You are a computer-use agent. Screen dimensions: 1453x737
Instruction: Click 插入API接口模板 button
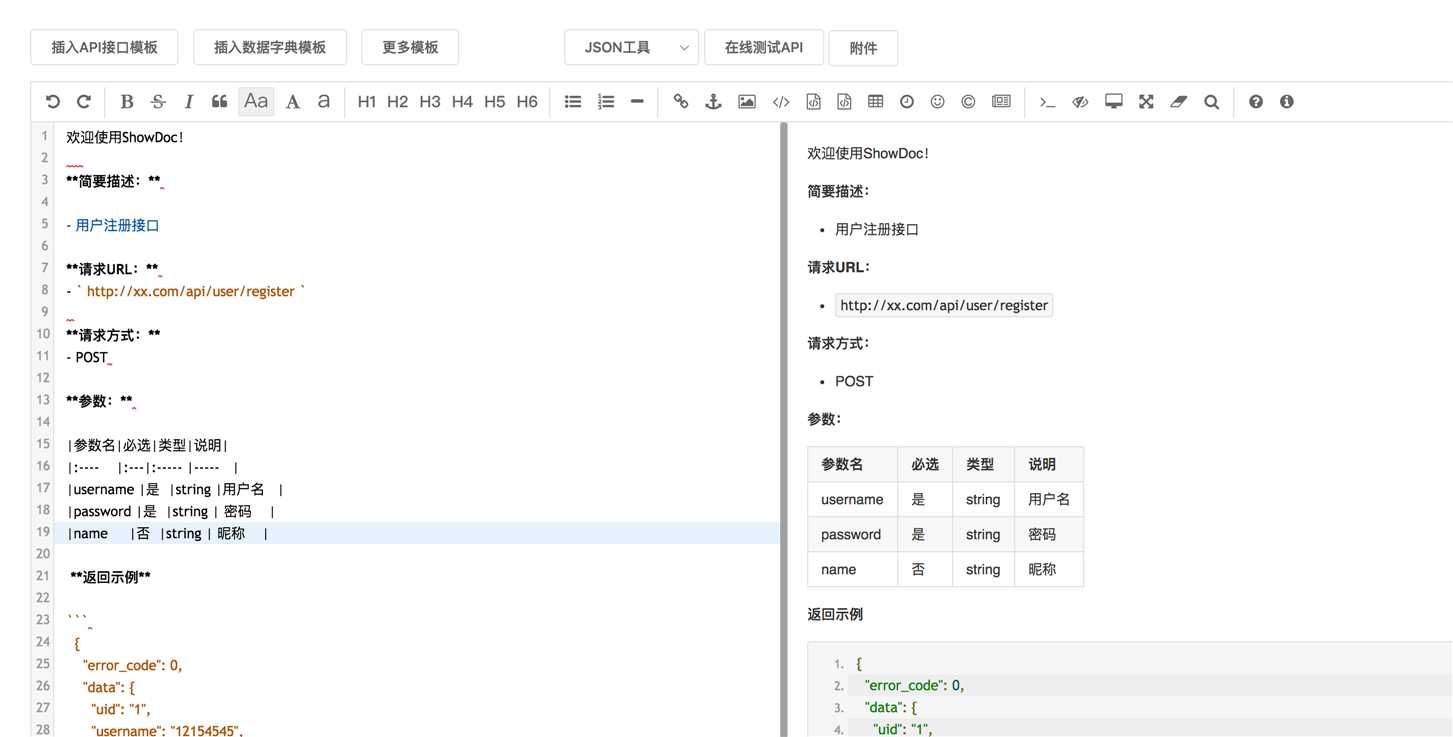105,47
